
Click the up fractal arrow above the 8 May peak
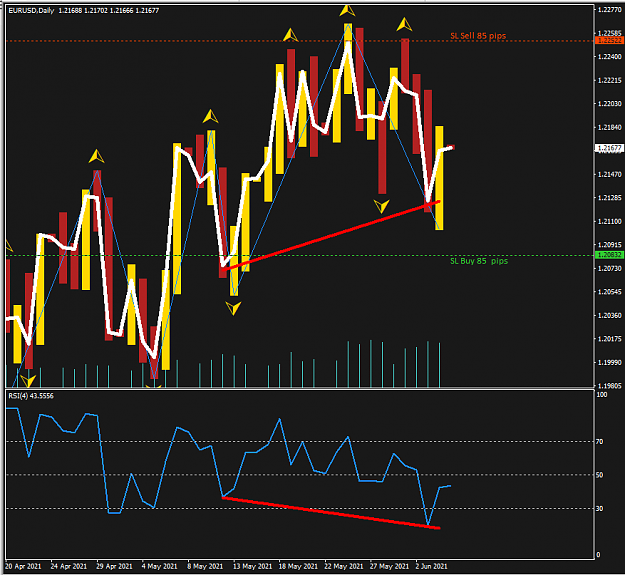point(210,116)
